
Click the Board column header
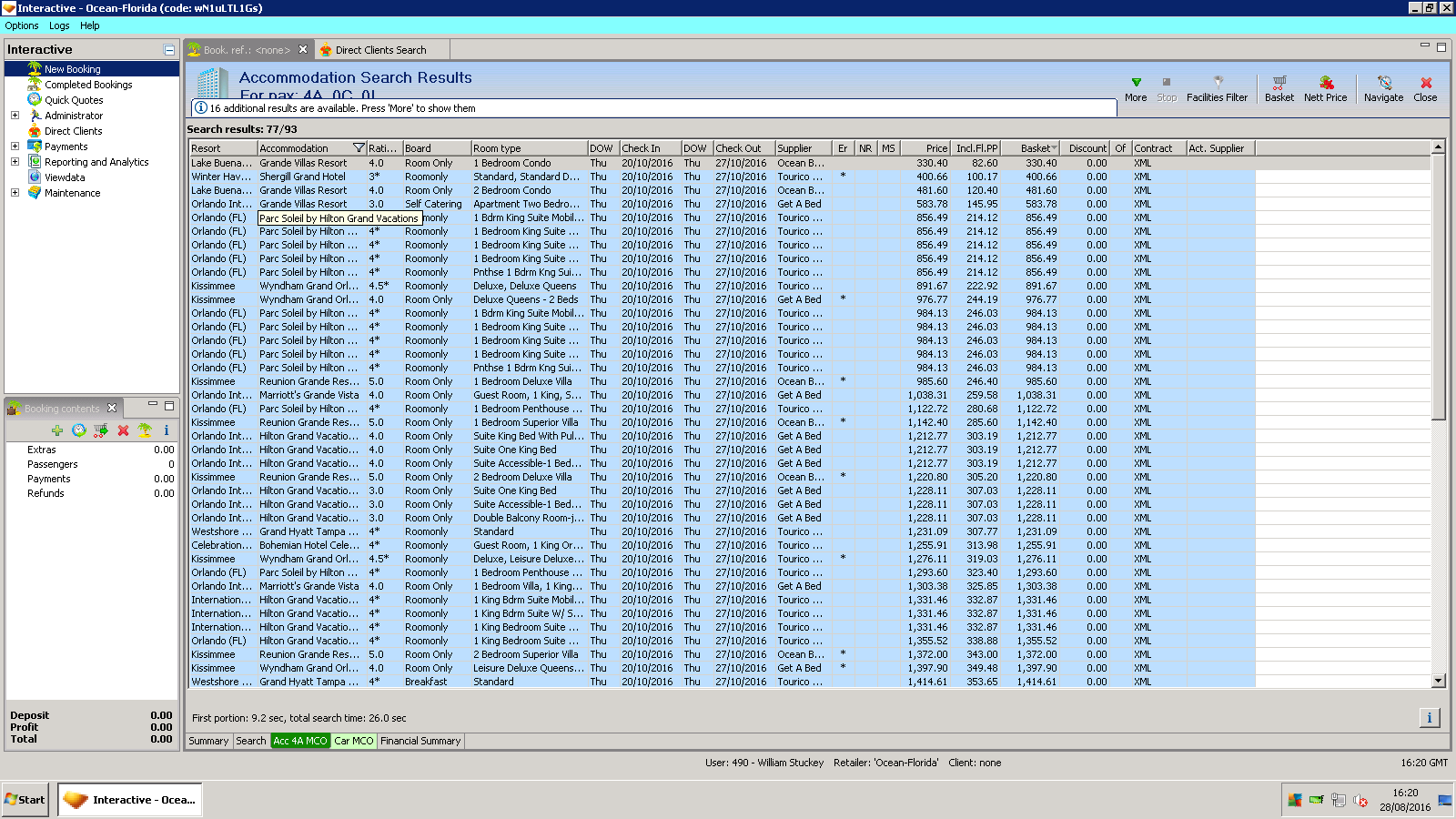coord(437,148)
